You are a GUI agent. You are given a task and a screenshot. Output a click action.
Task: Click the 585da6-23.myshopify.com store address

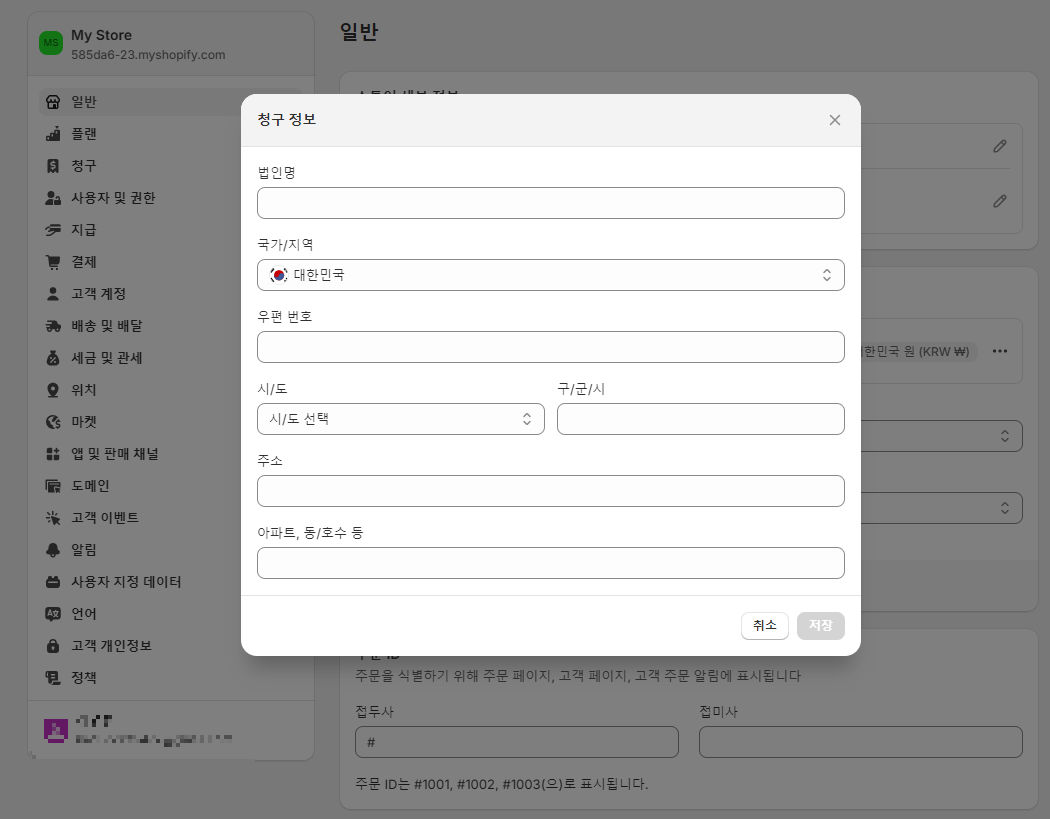tap(148, 55)
